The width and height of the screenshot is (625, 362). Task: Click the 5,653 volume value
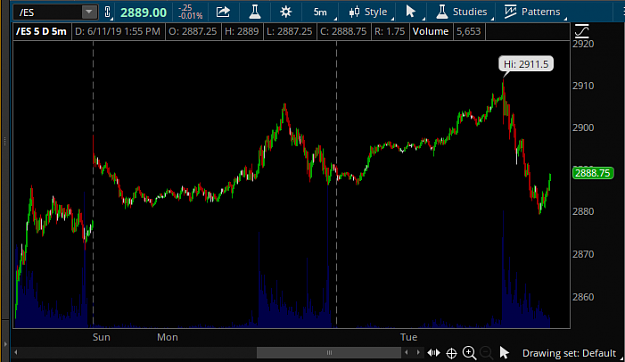coord(469,31)
